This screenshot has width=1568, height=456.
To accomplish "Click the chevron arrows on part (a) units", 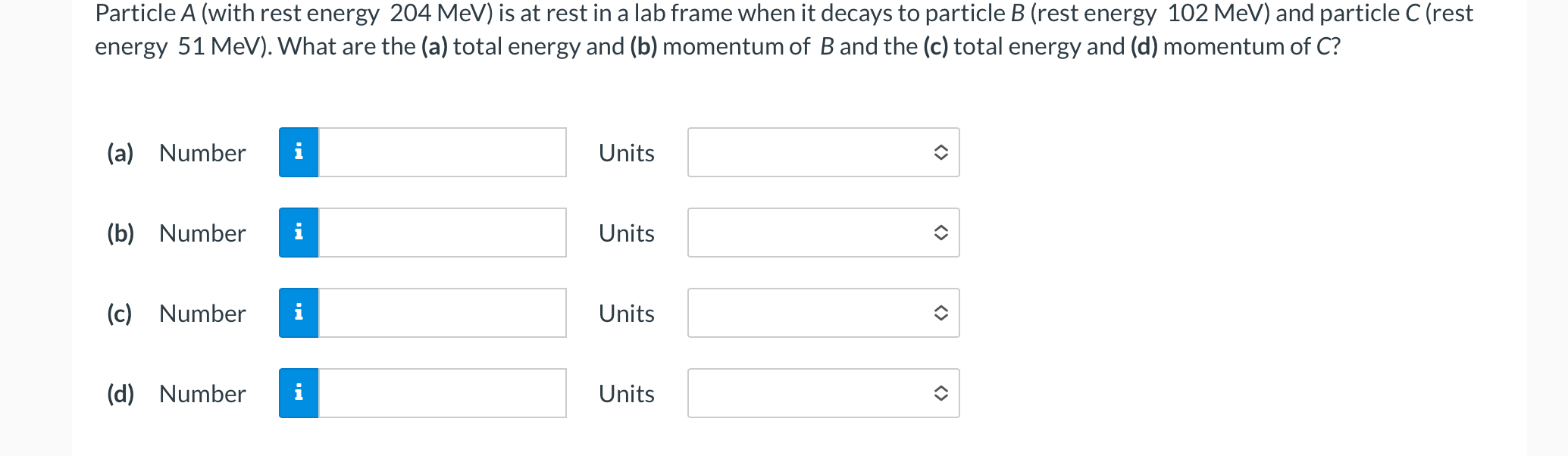I will pyautogui.click(x=940, y=152).
